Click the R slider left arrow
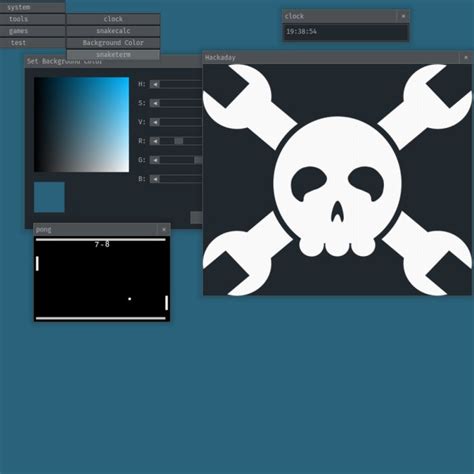The width and height of the screenshot is (474, 474). click(x=155, y=141)
